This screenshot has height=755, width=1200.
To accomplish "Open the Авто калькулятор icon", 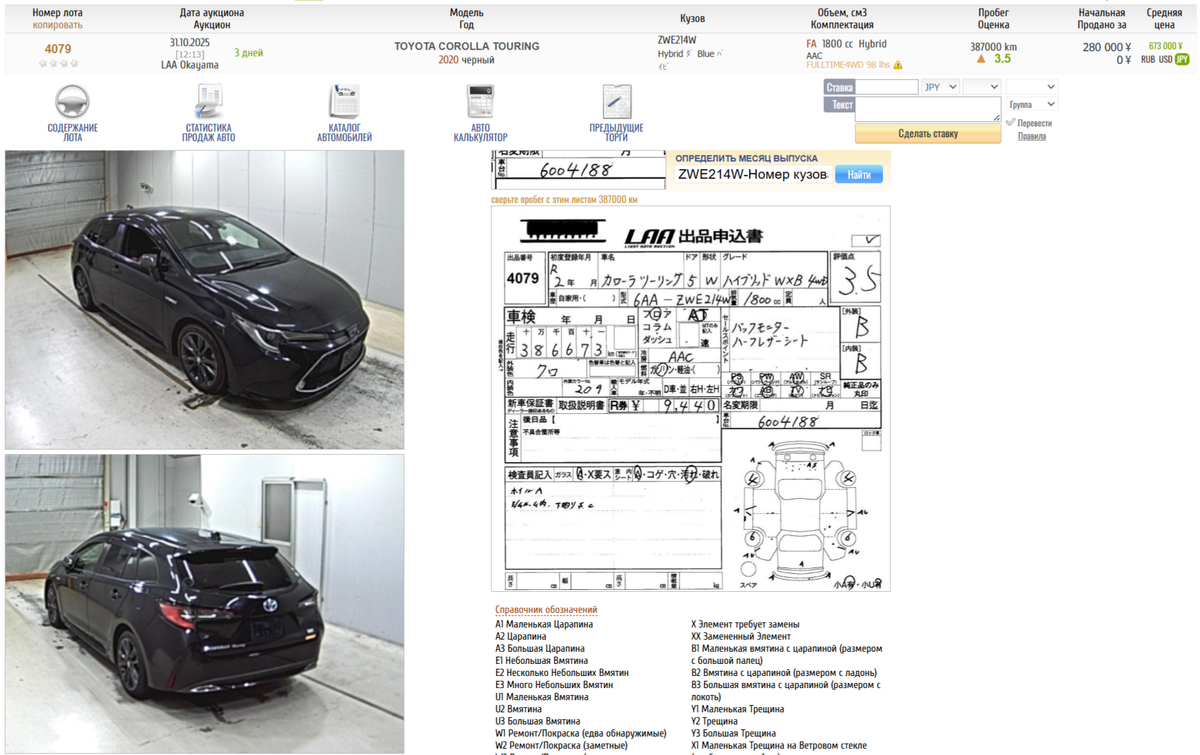I will pos(480,102).
